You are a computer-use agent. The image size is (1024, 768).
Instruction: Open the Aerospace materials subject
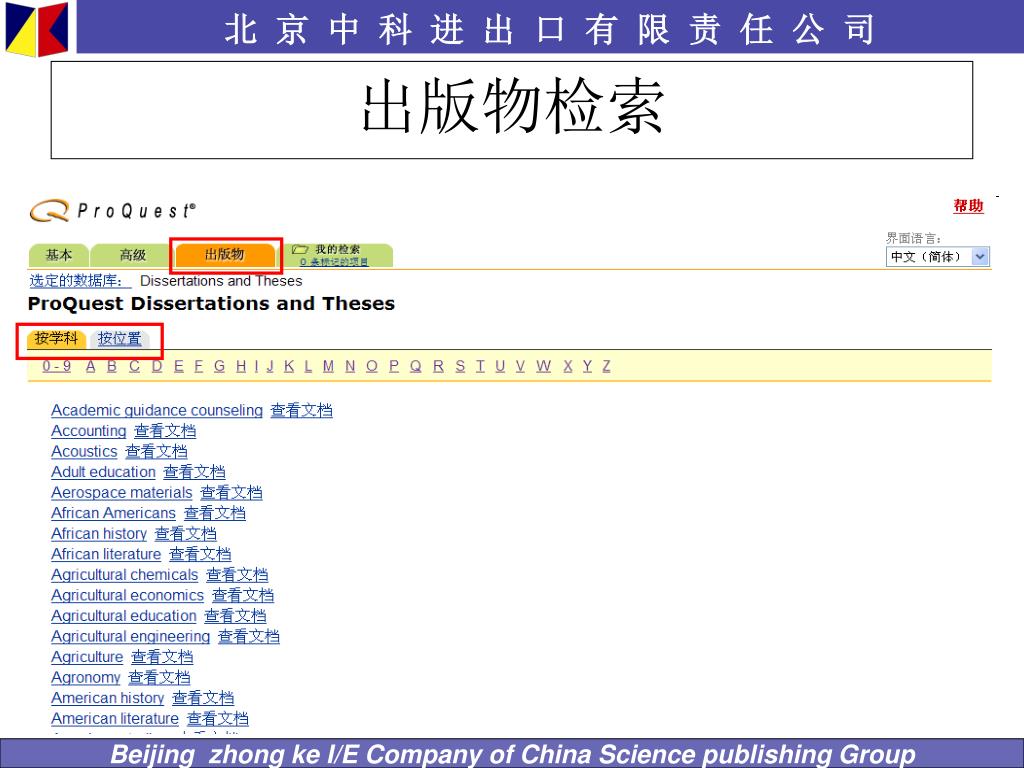tap(121, 492)
